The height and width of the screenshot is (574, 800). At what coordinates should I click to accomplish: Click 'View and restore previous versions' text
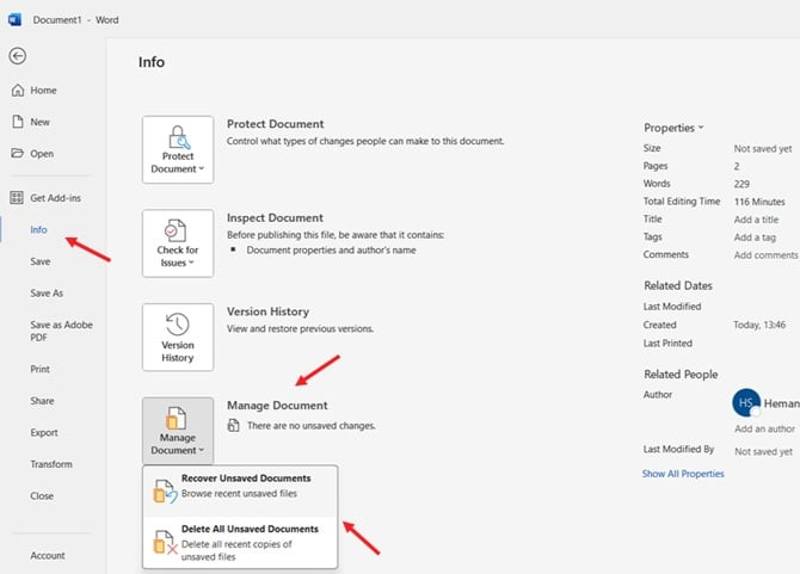[300, 329]
